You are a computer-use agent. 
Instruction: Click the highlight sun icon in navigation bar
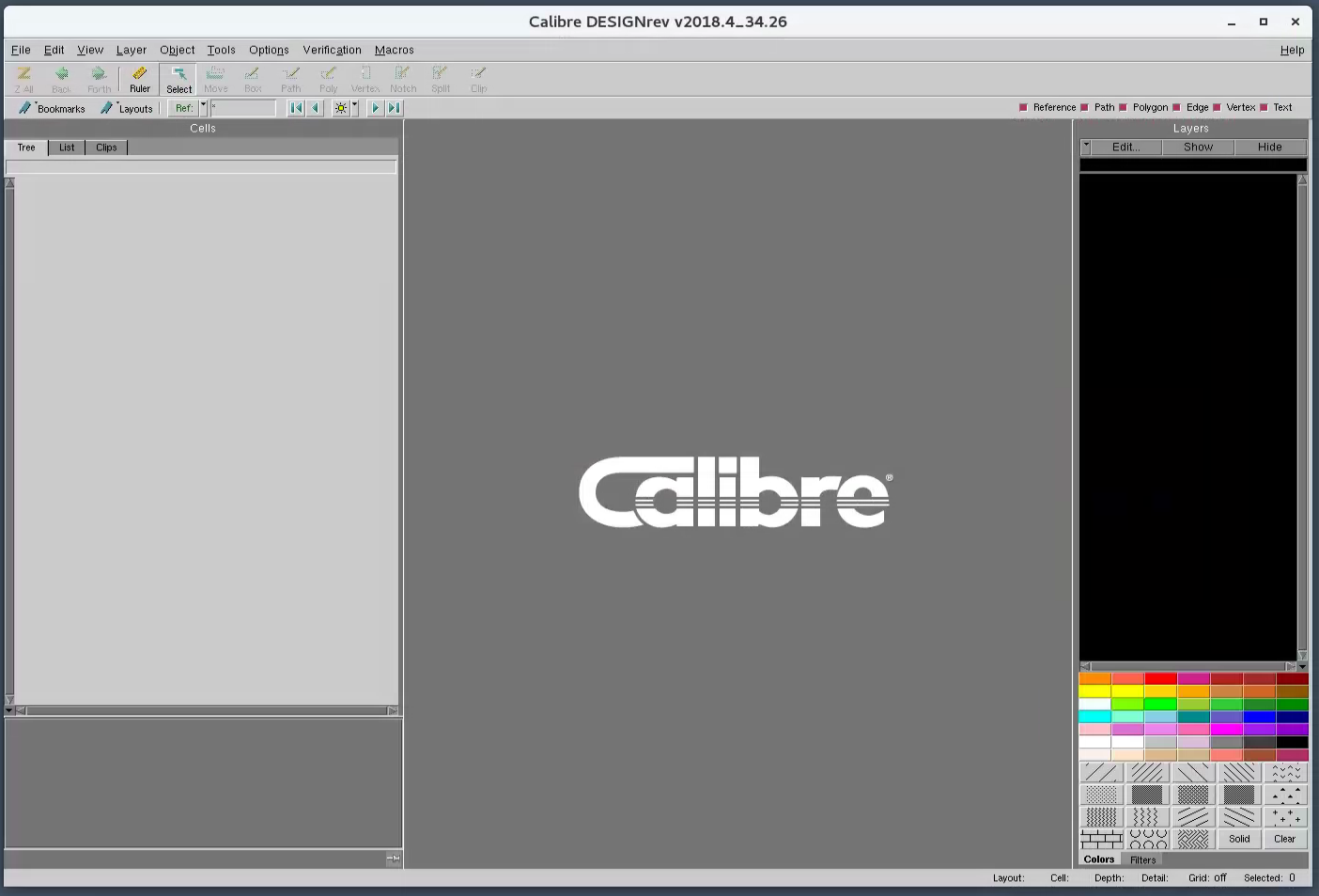340,107
